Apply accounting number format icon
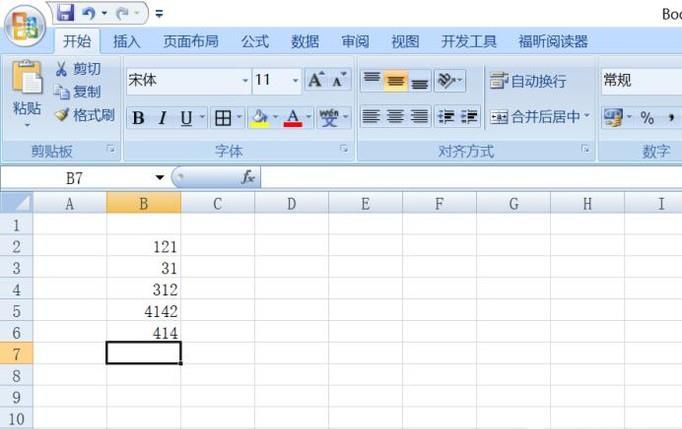 point(613,117)
